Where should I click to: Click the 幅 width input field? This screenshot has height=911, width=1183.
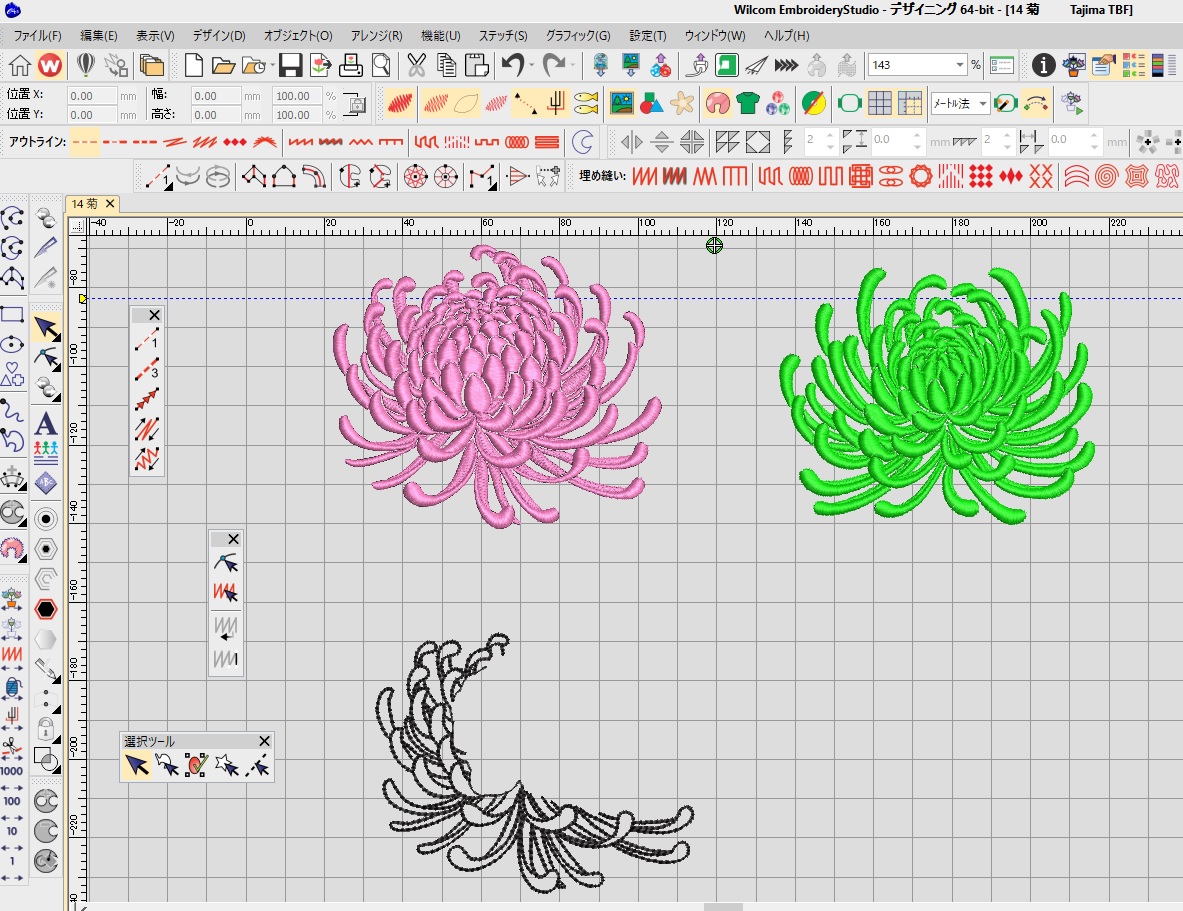tap(215, 96)
